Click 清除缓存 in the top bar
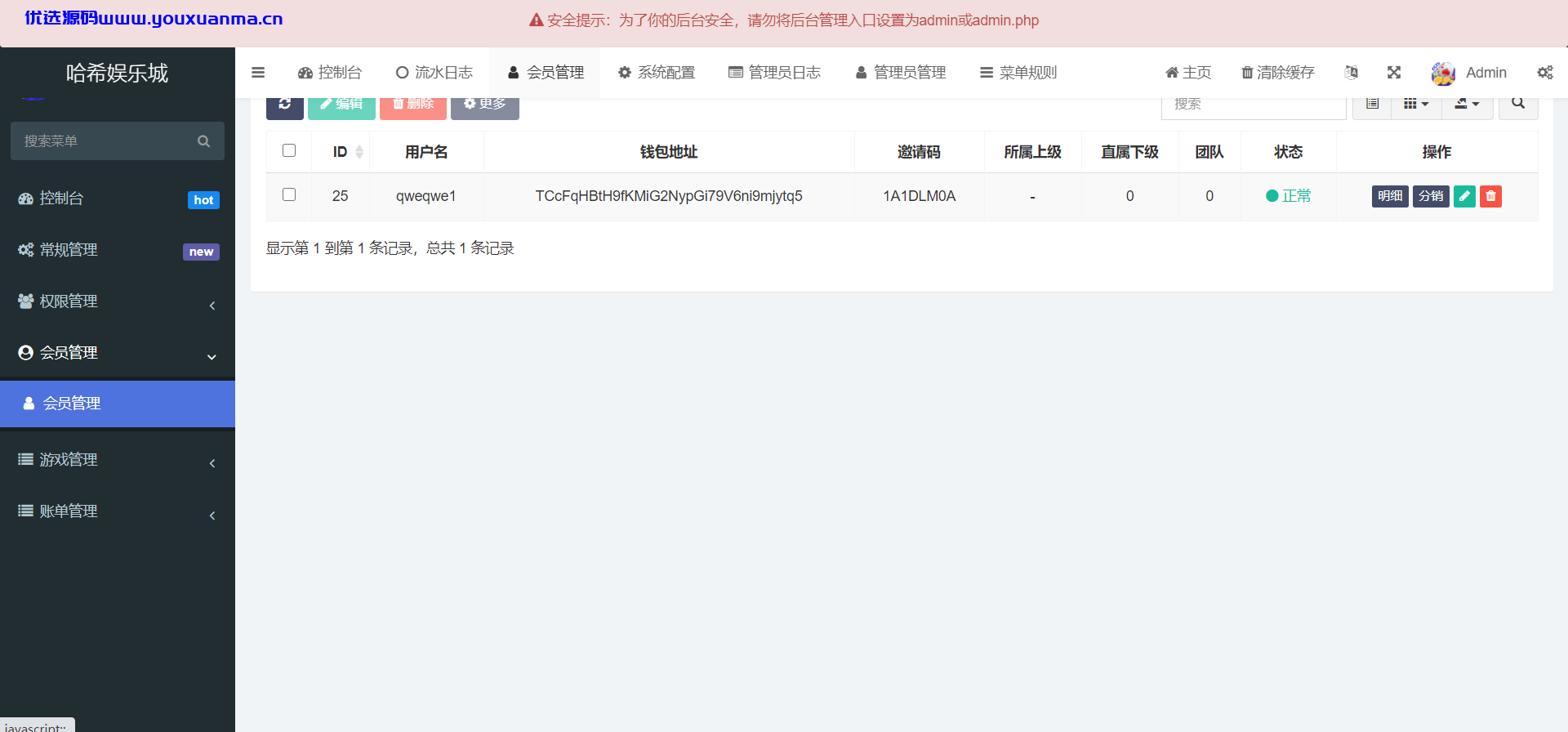 [x=1278, y=73]
